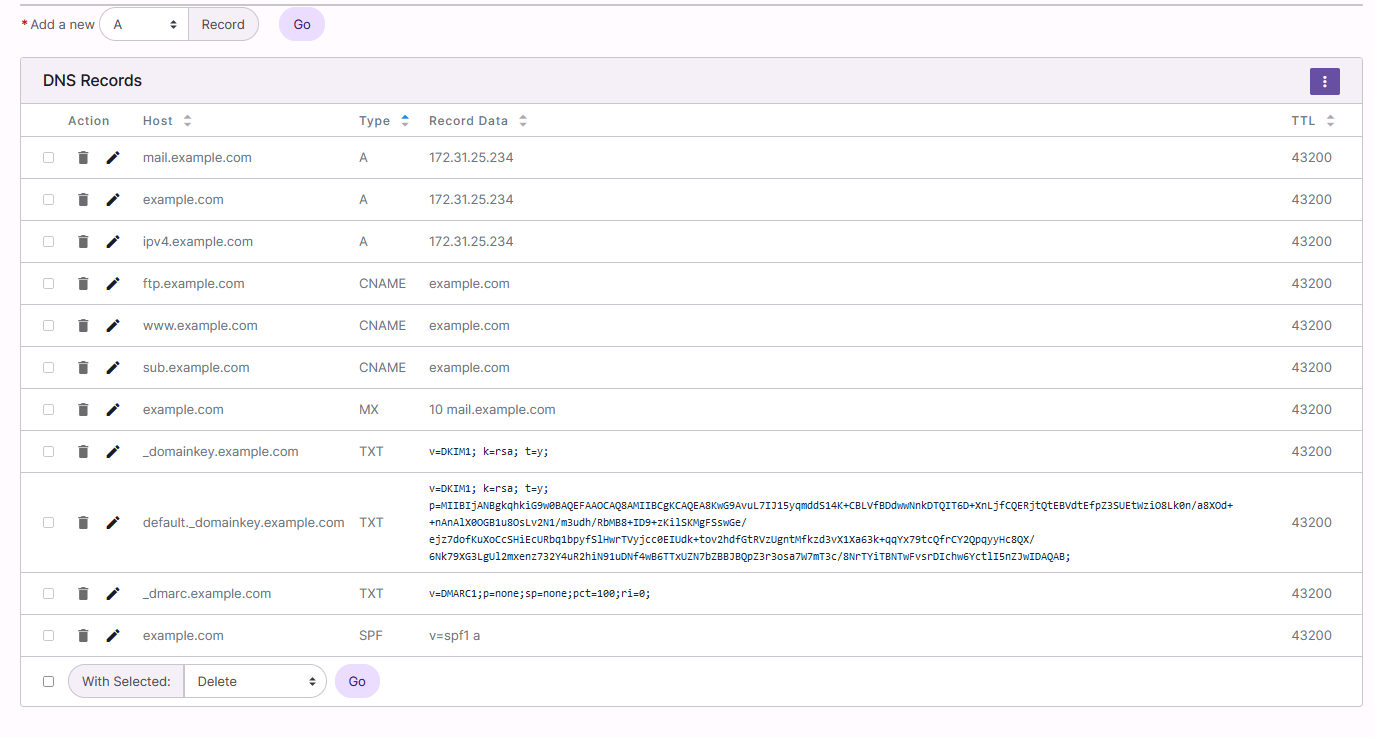Viewport: 1374px width, 737px height.
Task: Edit the MX record for example.com
Action: pyautogui.click(x=112, y=409)
